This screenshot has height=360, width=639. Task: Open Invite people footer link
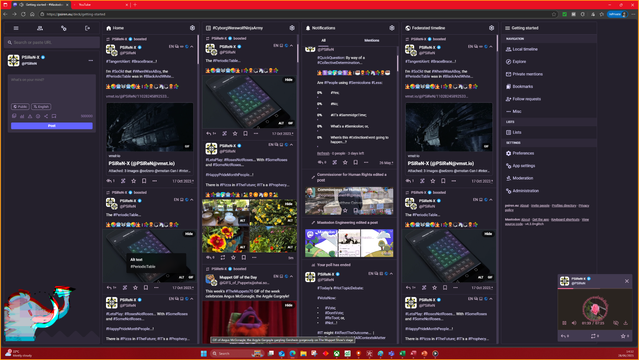pos(540,205)
